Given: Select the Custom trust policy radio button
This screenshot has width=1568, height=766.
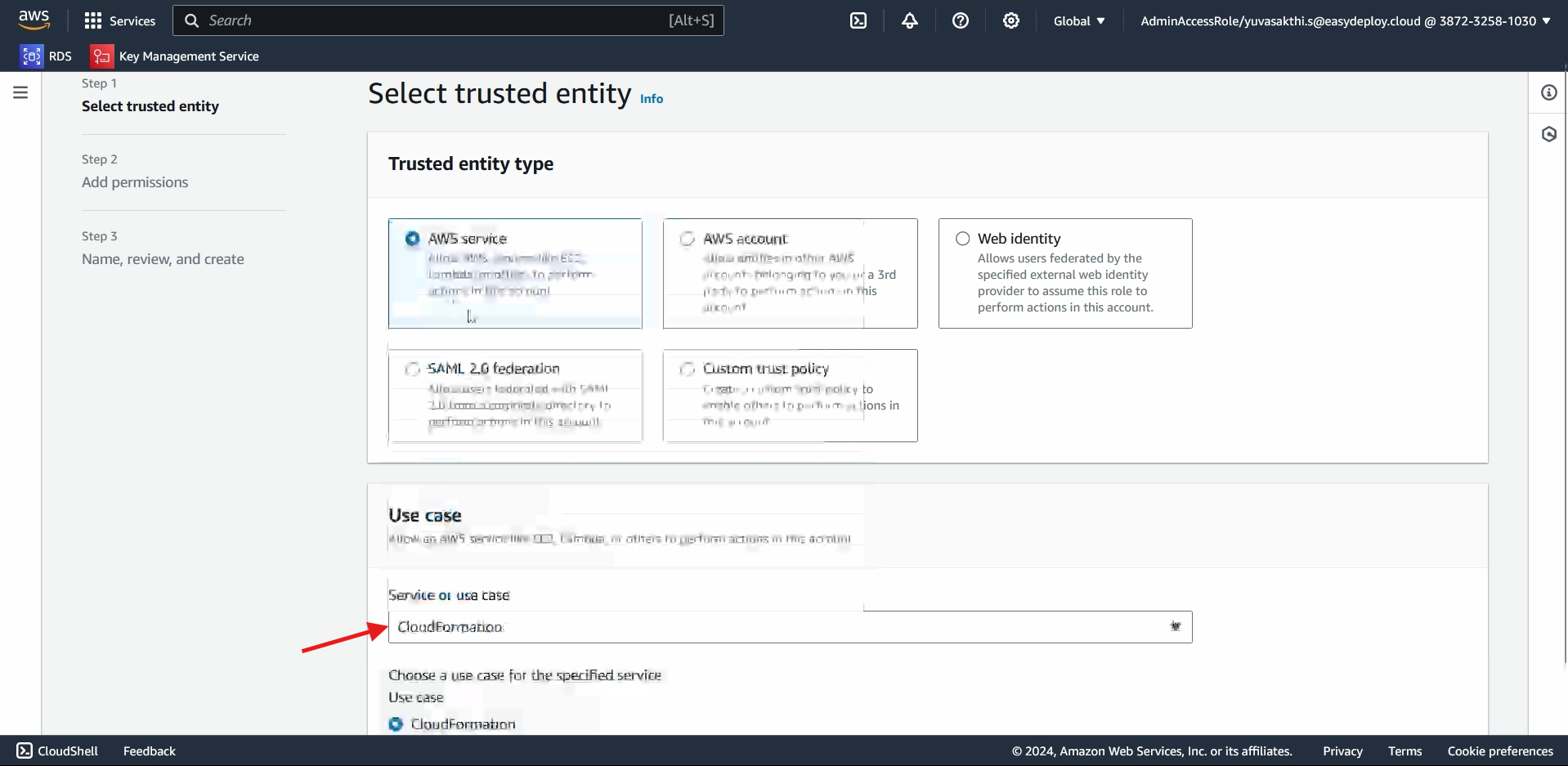Looking at the screenshot, I should (688, 370).
